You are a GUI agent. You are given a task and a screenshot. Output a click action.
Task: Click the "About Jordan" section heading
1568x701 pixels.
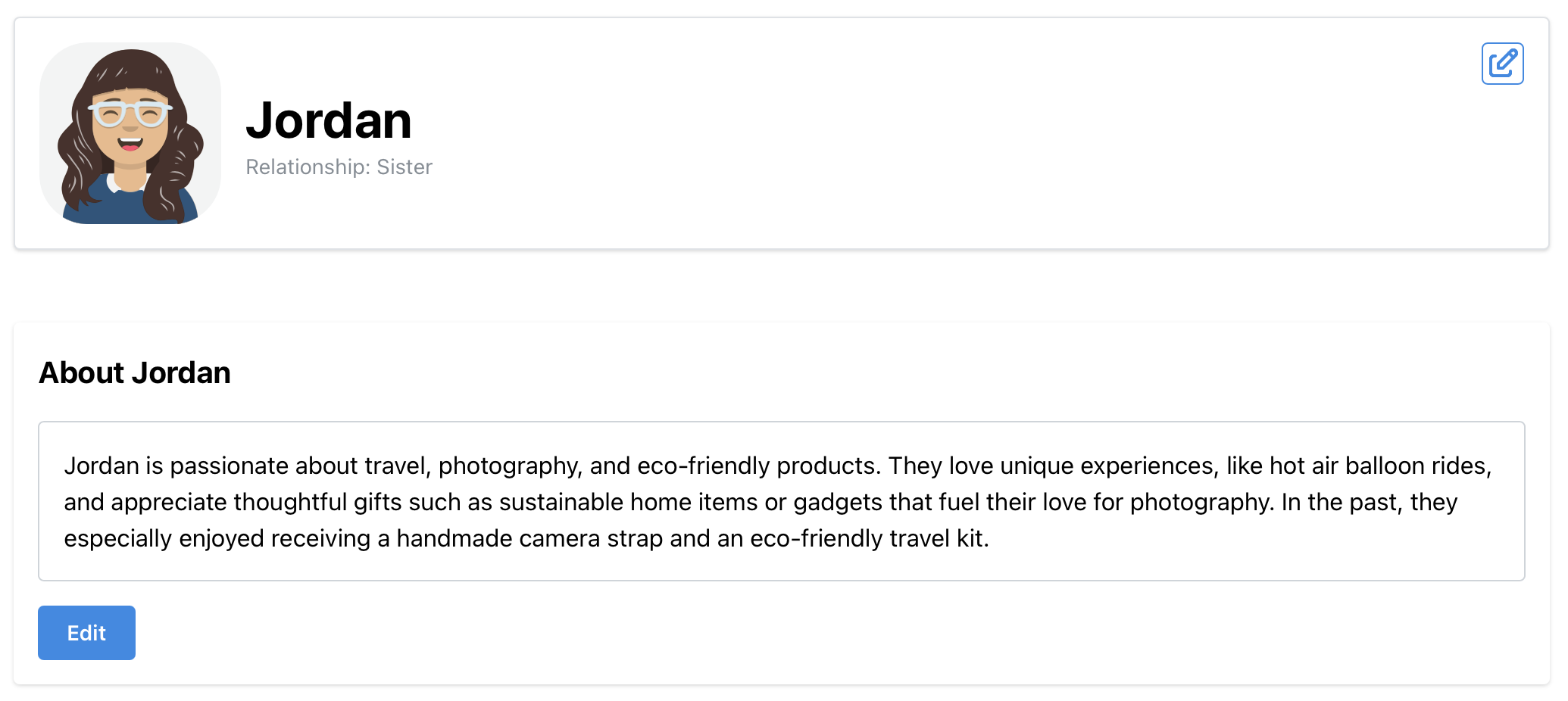click(135, 372)
